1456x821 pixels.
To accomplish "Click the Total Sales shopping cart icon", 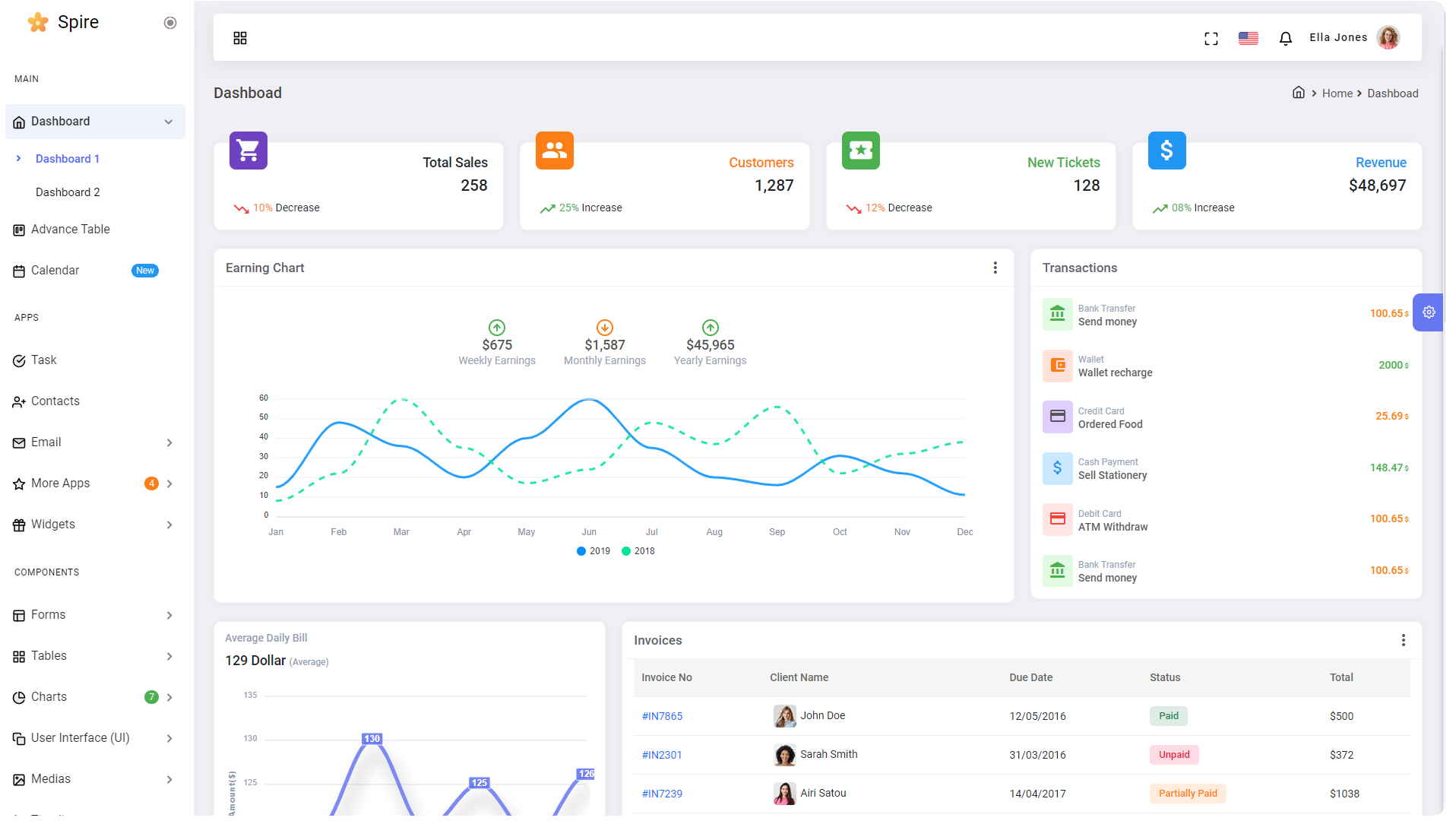I will 248,151.
